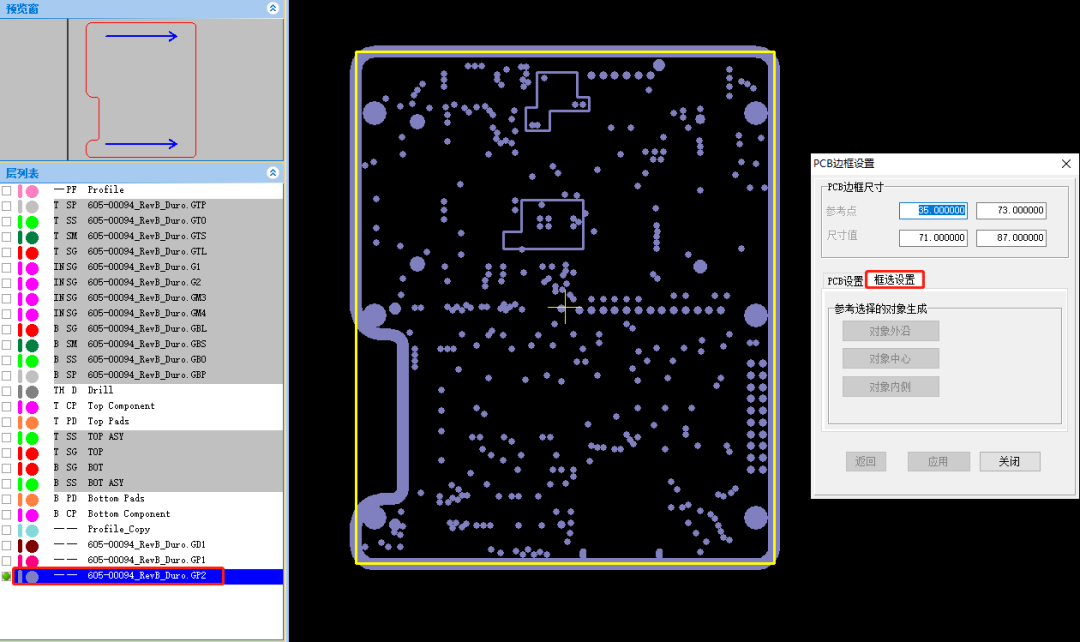The width and height of the screenshot is (1080, 642).
Task: Click the dark green icon of GTS layer
Action: [x=32, y=237]
